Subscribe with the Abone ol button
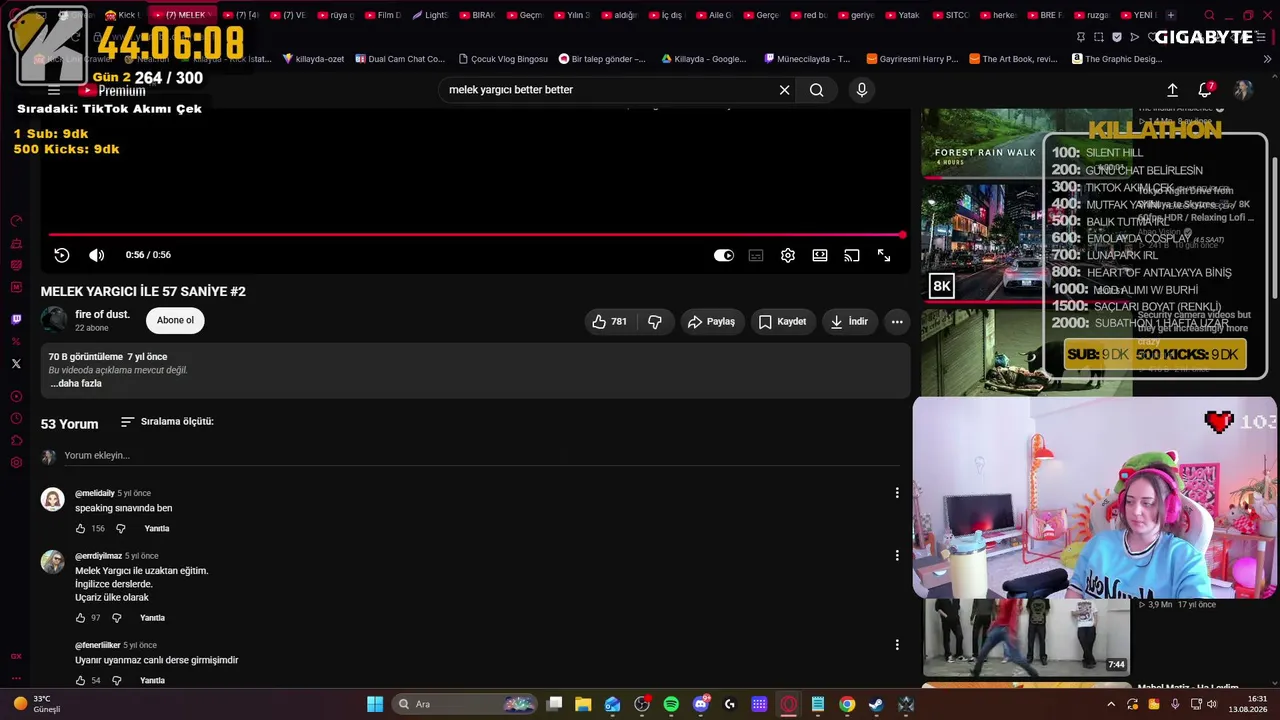The image size is (1280, 720). coord(175,320)
